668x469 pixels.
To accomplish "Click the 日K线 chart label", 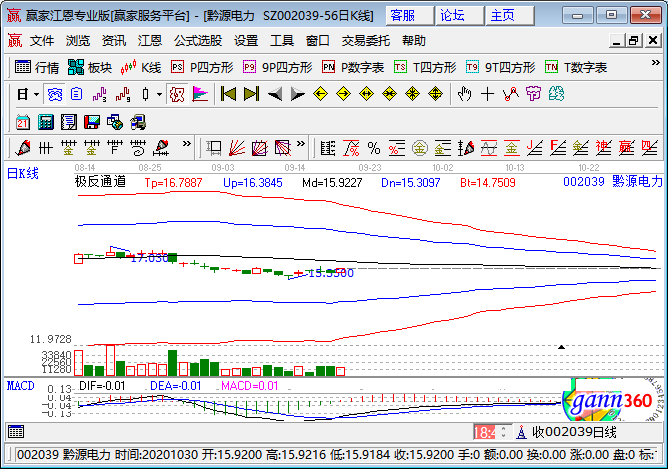I will (23, 173).
